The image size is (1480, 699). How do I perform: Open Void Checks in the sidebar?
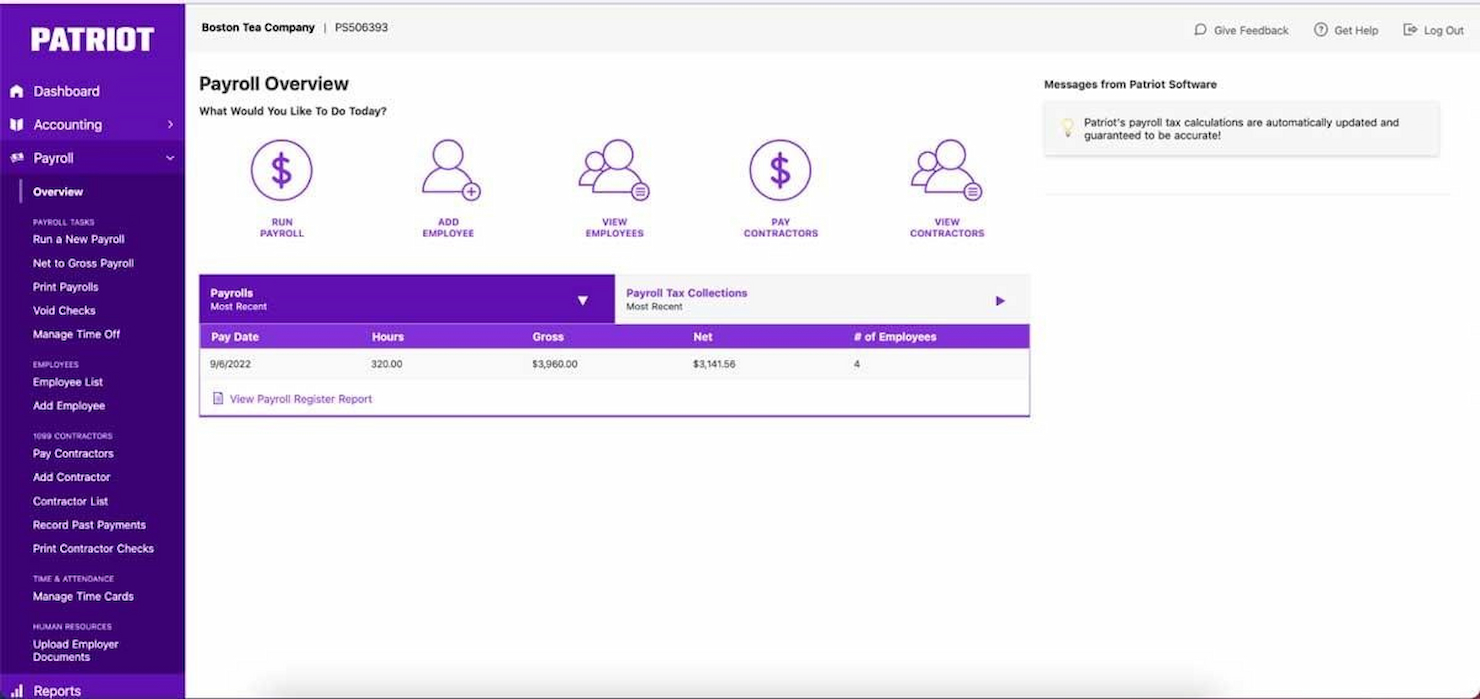[65, 311]
